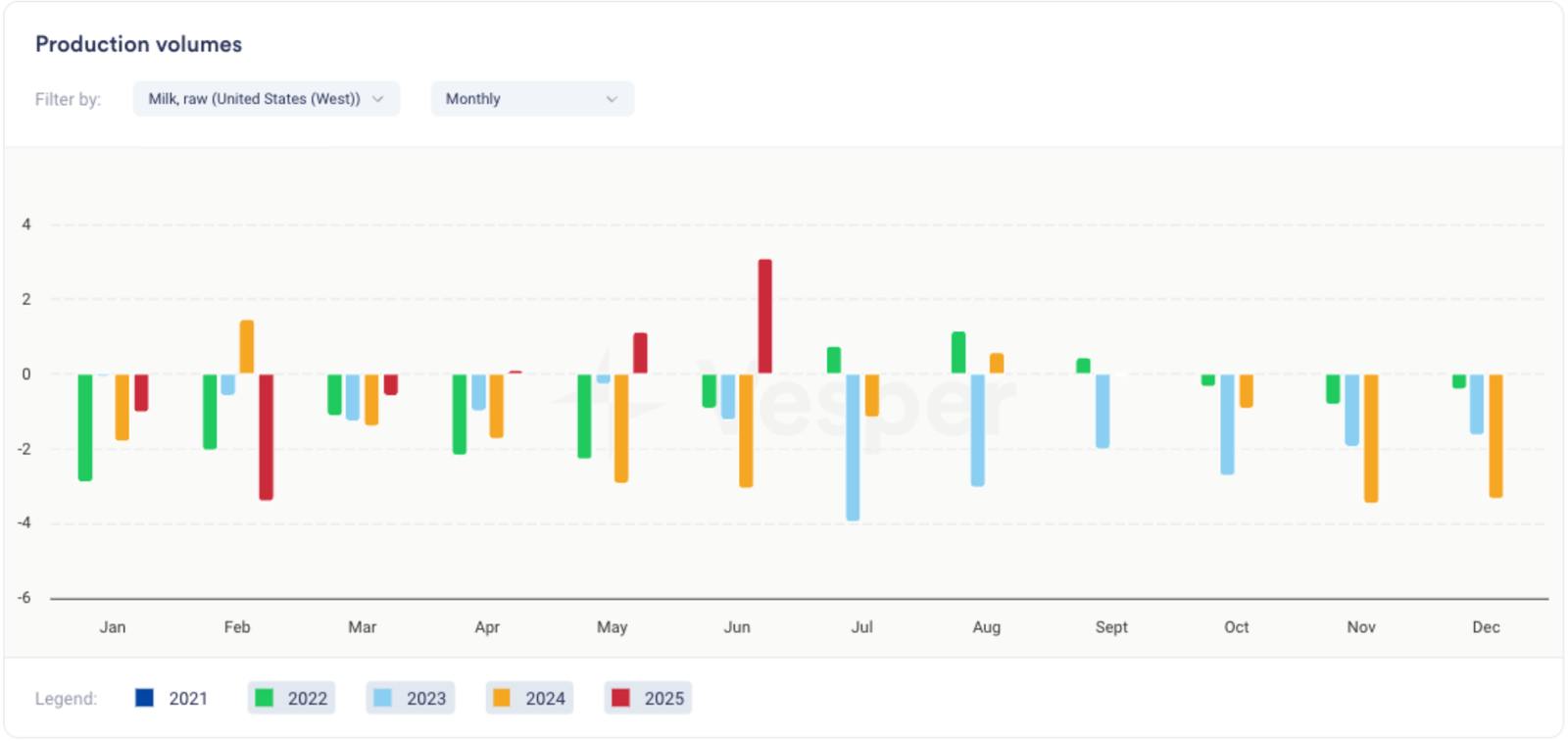Click the orange February 2024 bar
This screenshot has width=1568, height=741.
247,347
